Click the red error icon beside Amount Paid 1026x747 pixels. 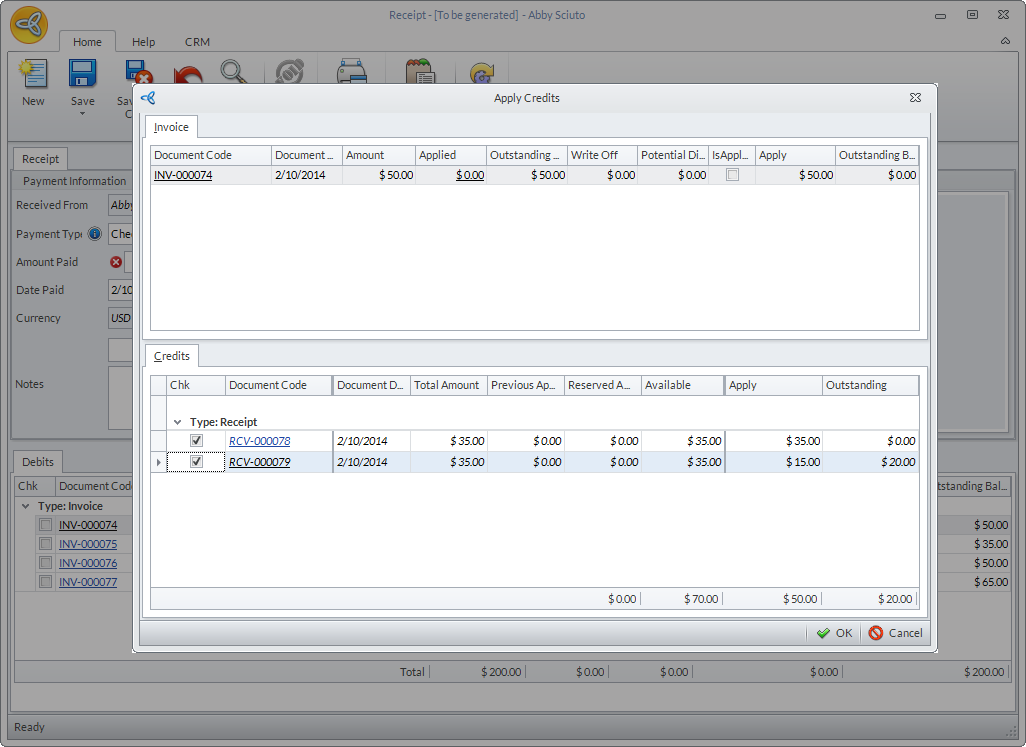point(115,262)
